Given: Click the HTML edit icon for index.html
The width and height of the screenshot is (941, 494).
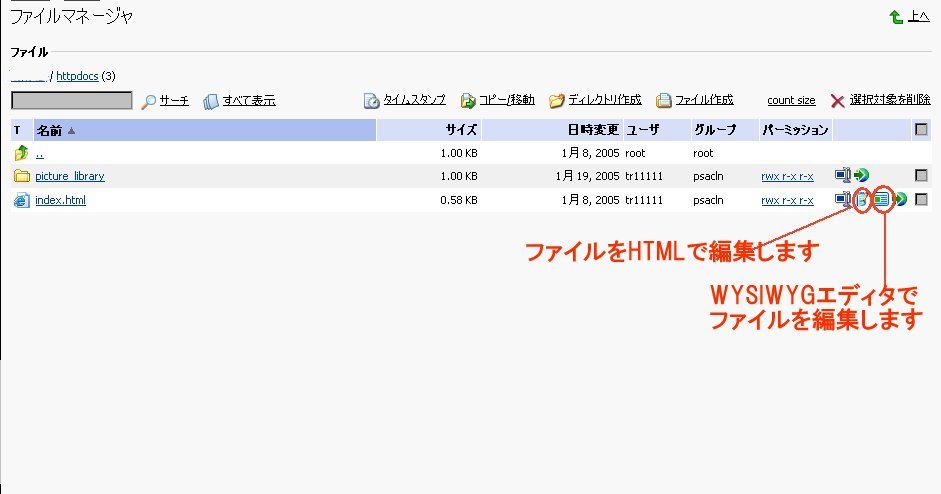Looking at the screenshot, I should point(861,200).
